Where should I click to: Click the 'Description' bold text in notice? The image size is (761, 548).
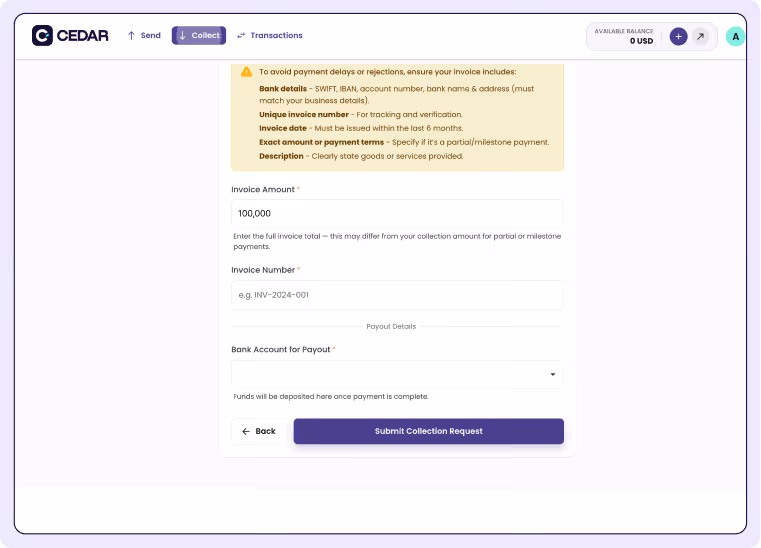(x=281, y=156)
